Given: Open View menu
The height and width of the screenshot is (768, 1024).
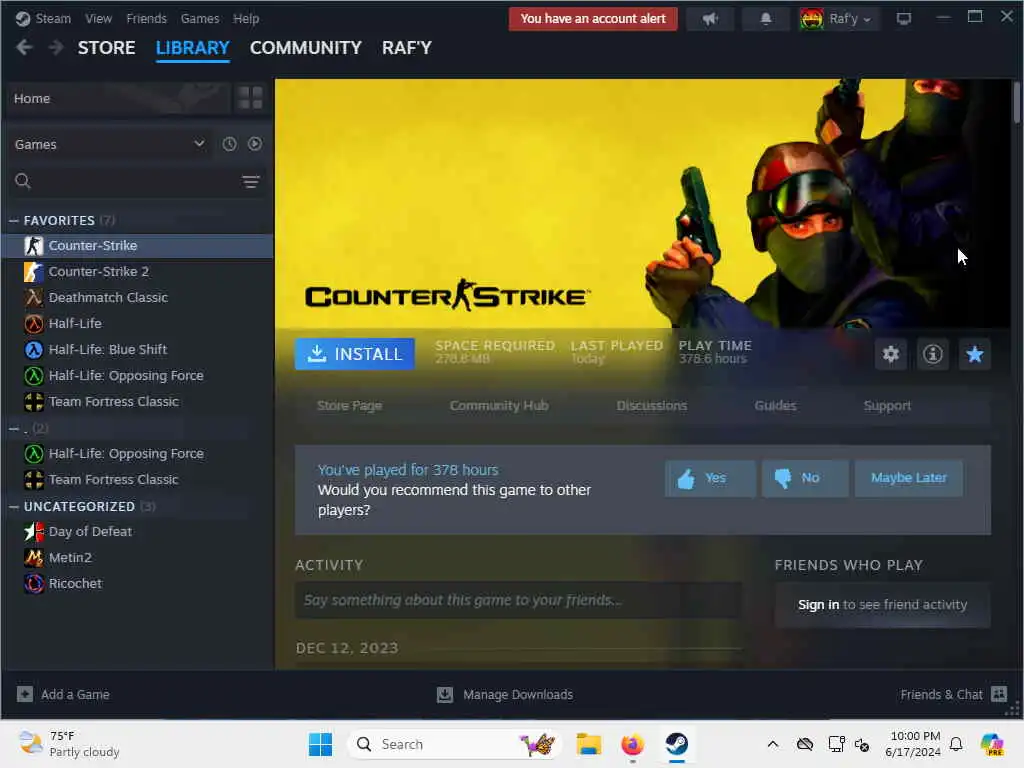Looking at the screenshot, I should [x=99, y=19].
